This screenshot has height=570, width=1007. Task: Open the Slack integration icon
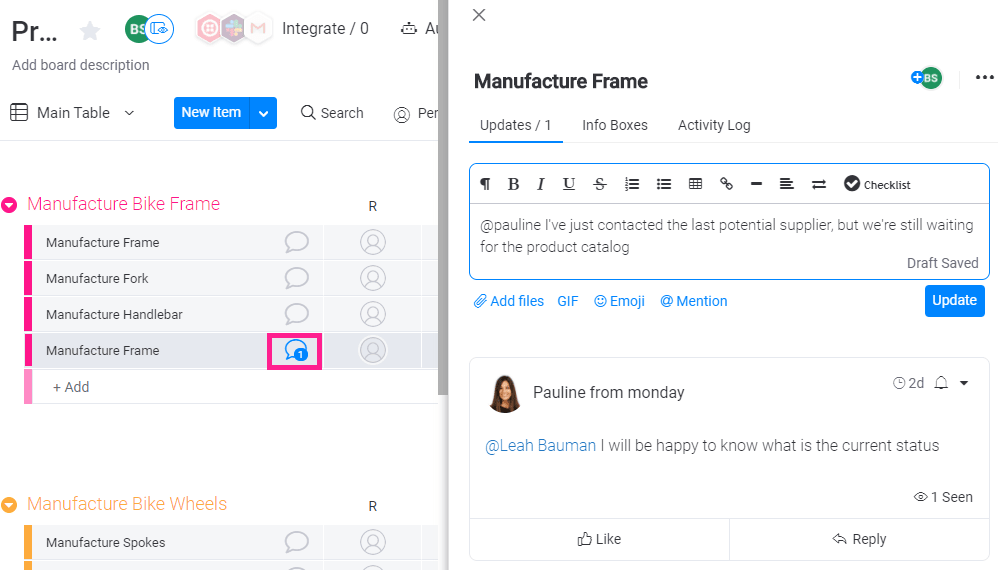coord(234,28)
